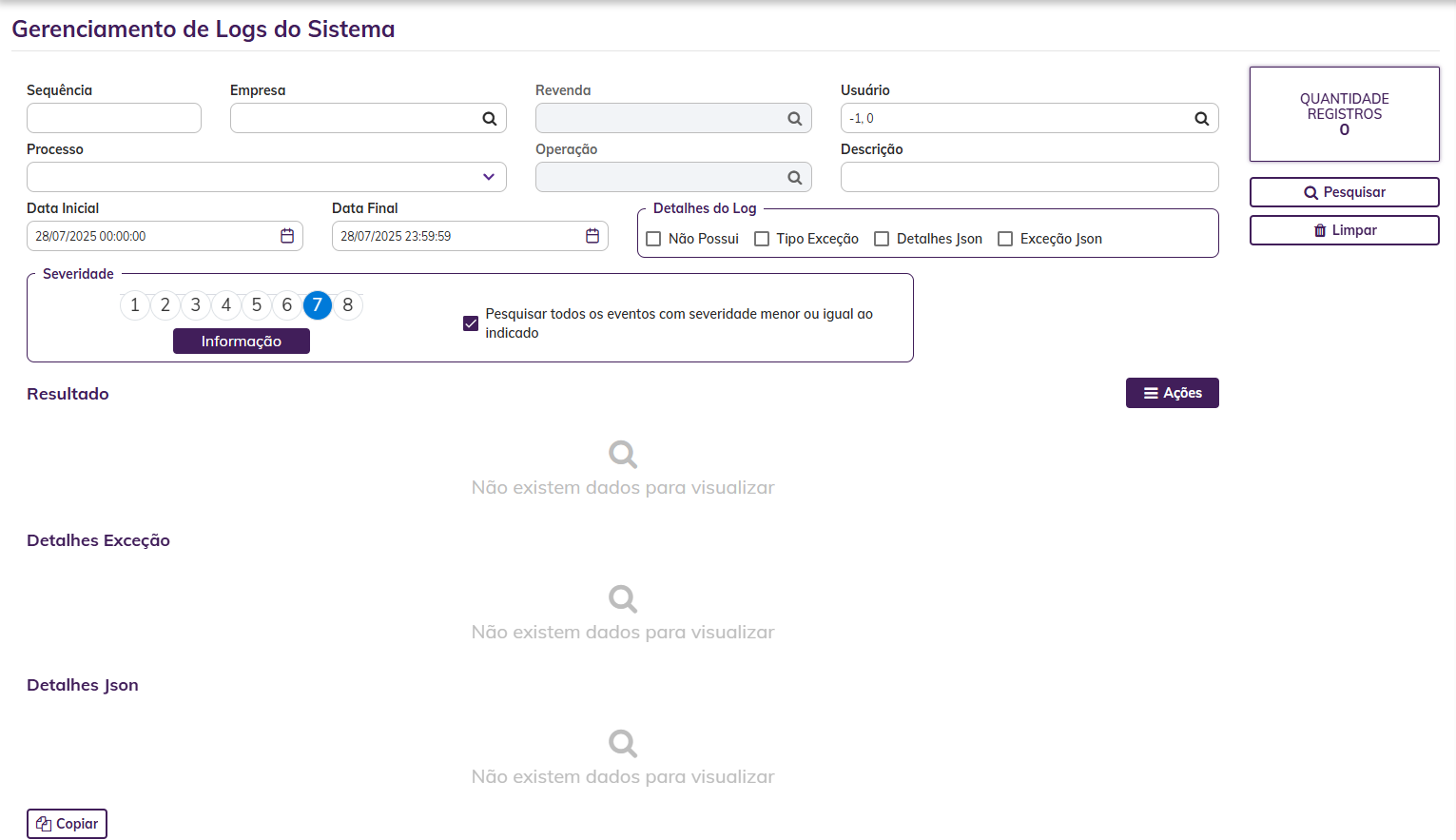Click the Sequência input field
Screen dimensions: 1456x840
[x=114, y=118]
